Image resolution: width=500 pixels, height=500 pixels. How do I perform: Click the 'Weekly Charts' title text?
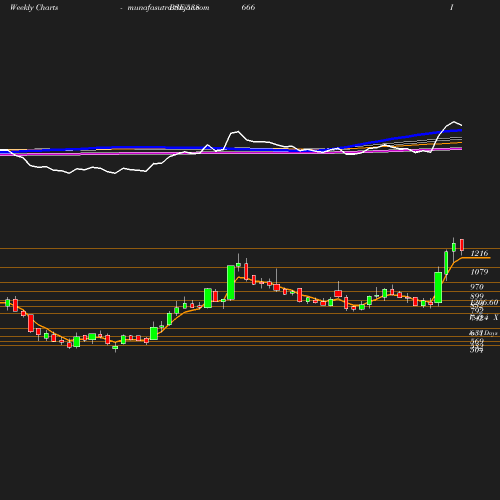click(34, 7)
